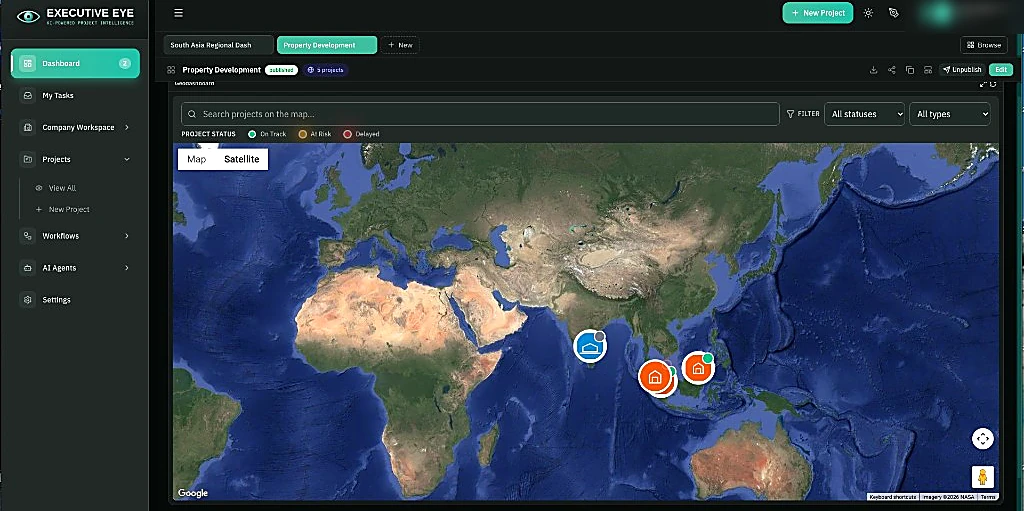Expand Workflows chevron
Screen dimensions: 1024x511
point(127,236)
